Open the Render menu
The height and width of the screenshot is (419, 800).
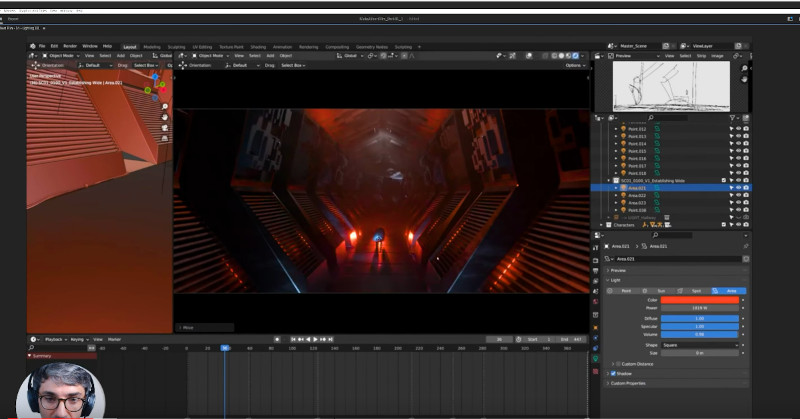point(70,46)
